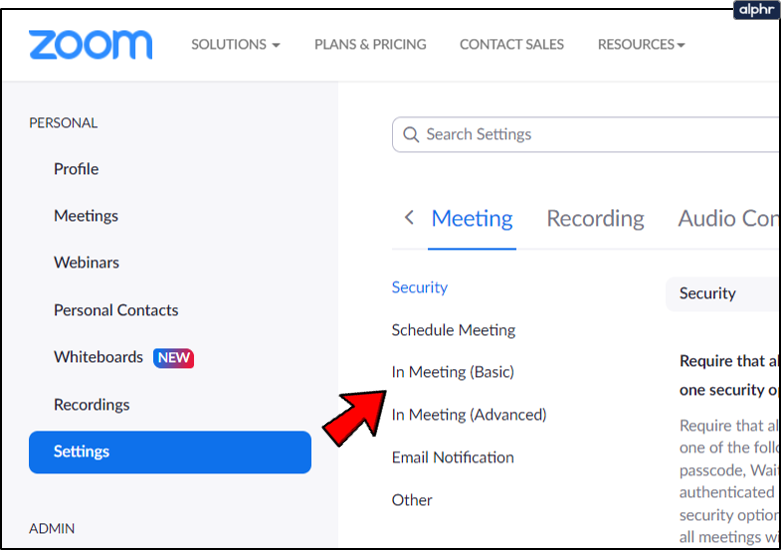Open Whiteboards in the sidebar
The width and height of the screenshot is (782, 550).
tap(99, 357)
